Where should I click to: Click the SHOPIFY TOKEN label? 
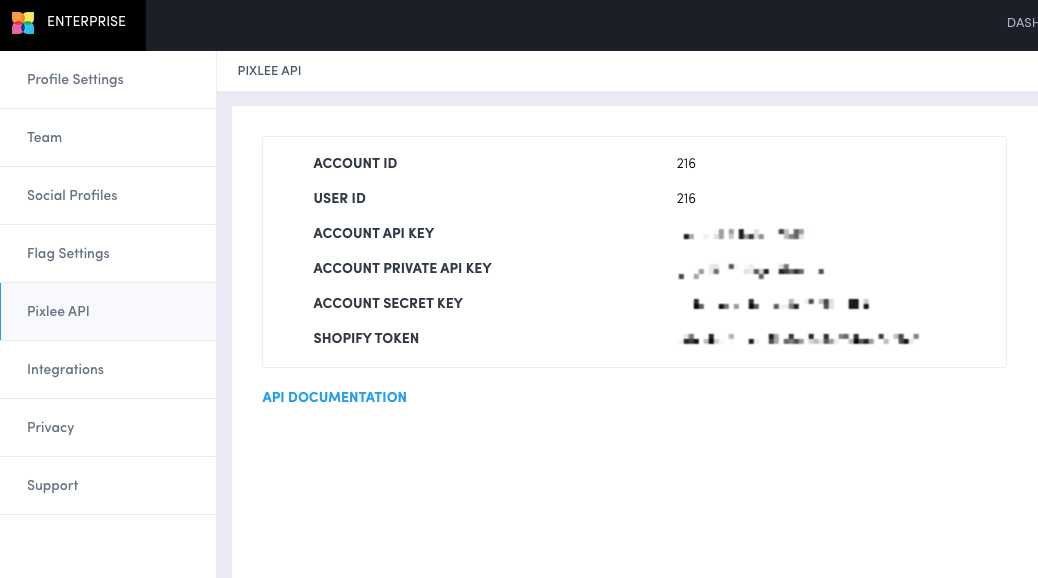point(366,338)
